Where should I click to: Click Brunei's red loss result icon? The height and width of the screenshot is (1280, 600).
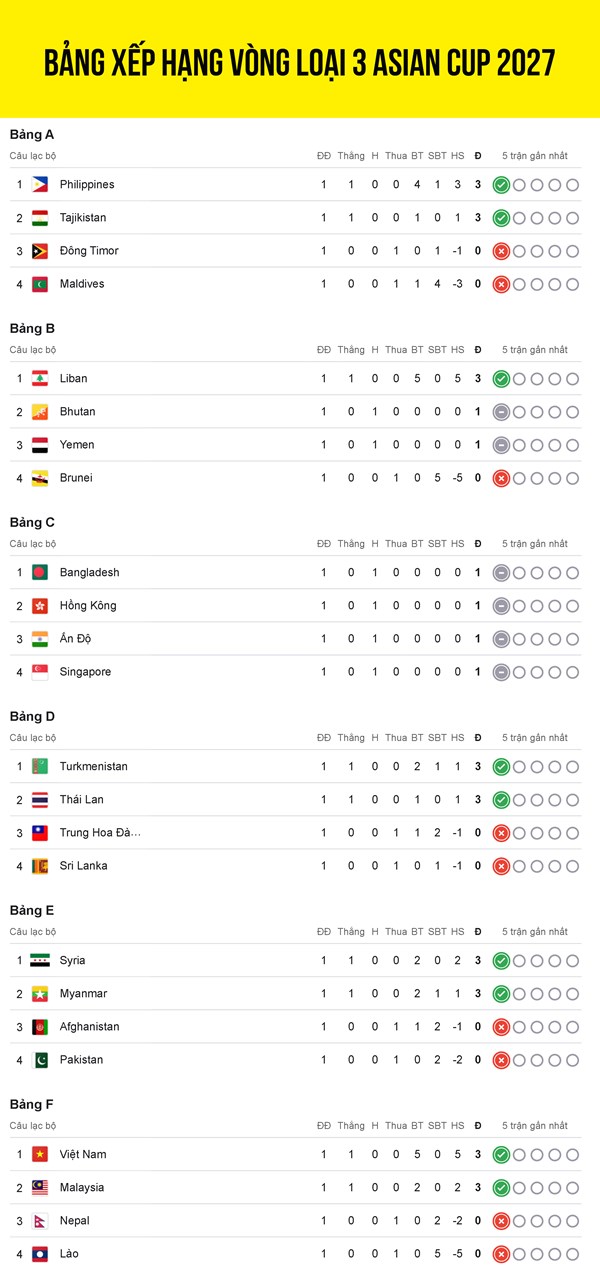click(501, 478)
